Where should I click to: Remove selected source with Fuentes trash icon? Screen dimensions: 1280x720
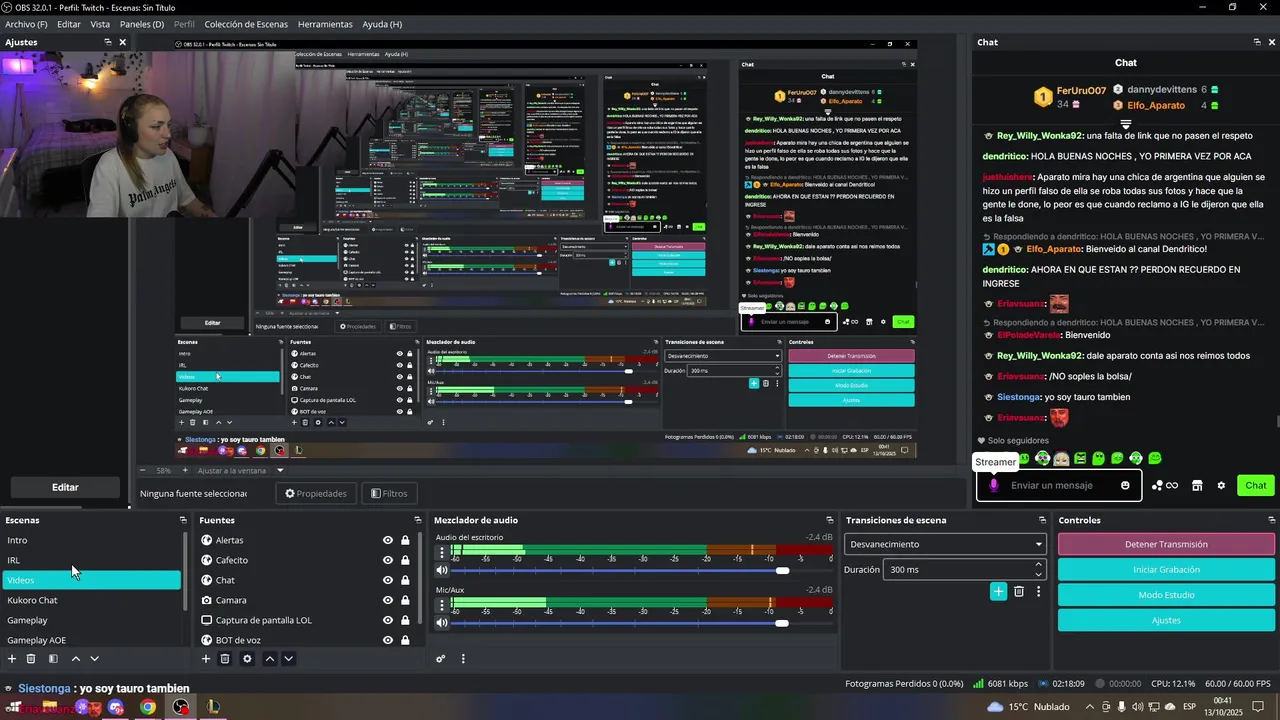pos(225,659)
